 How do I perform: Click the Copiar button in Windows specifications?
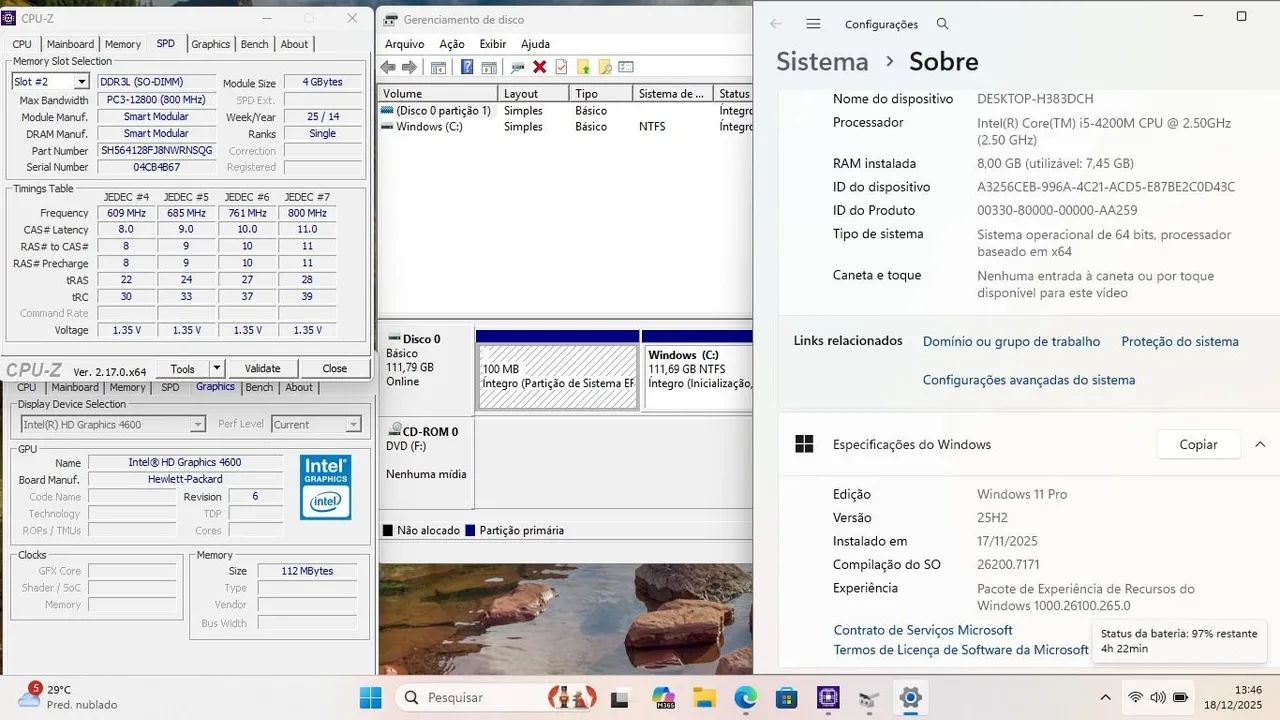(x=1198, y=444)
